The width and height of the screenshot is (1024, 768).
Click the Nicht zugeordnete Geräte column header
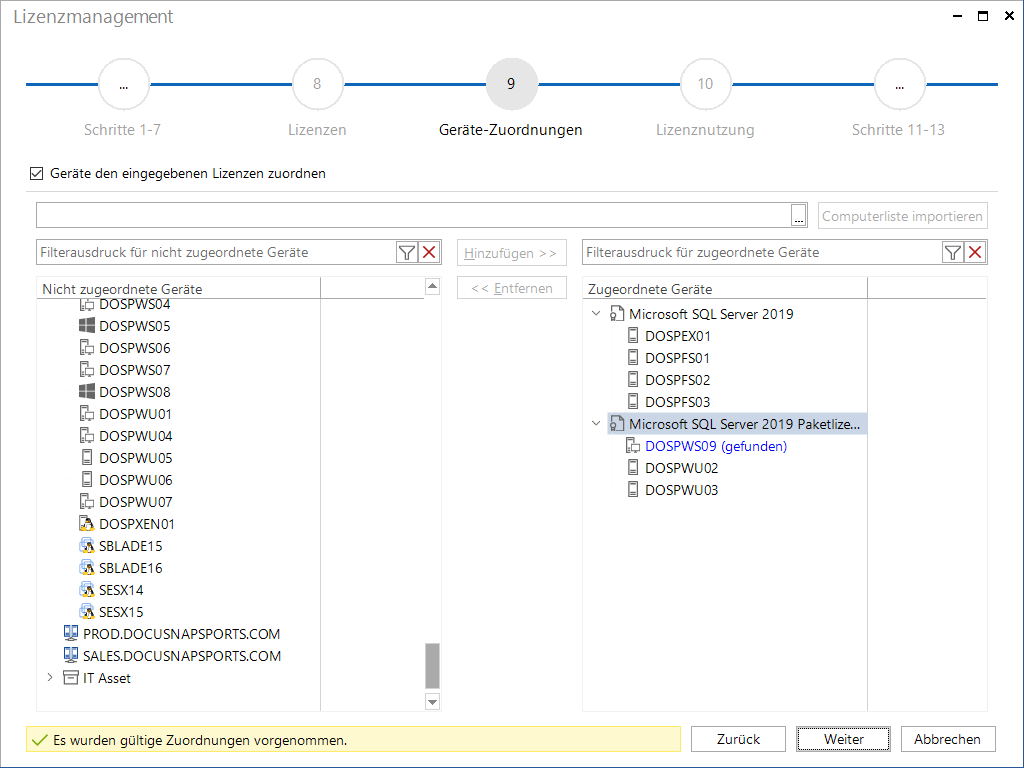point(178,289)
